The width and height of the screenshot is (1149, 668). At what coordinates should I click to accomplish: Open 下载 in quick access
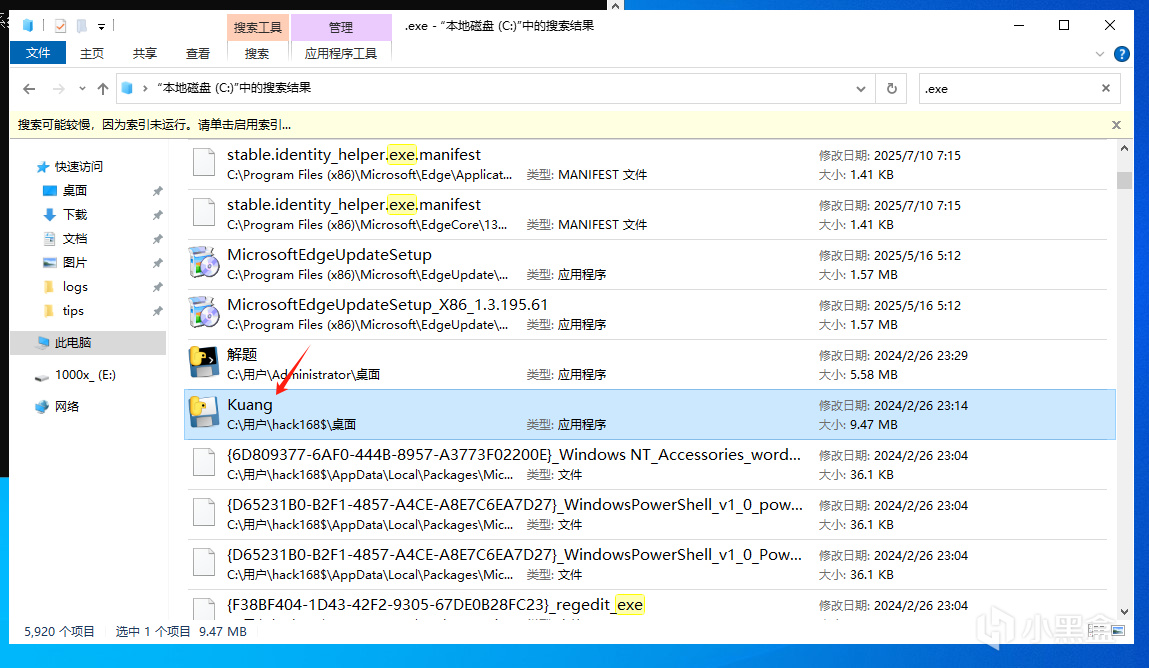click(74, 215)
